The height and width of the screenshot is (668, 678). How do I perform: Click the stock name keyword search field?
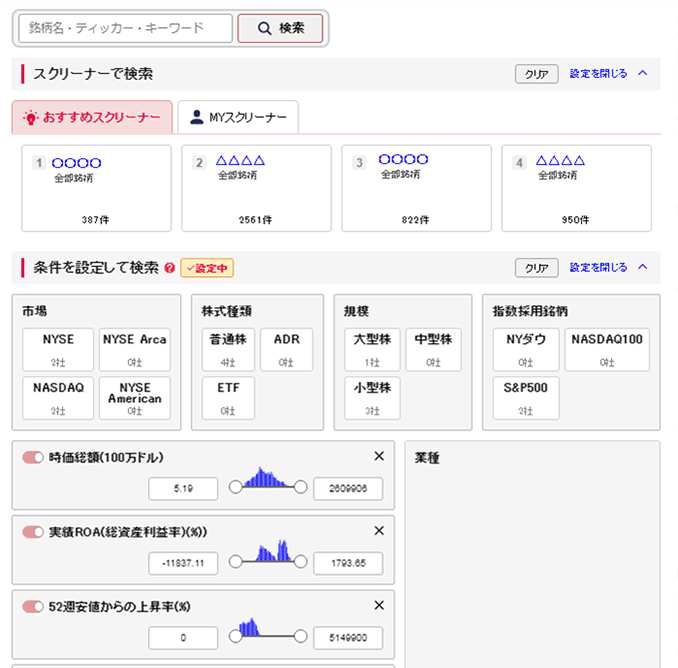click(125, 29)
